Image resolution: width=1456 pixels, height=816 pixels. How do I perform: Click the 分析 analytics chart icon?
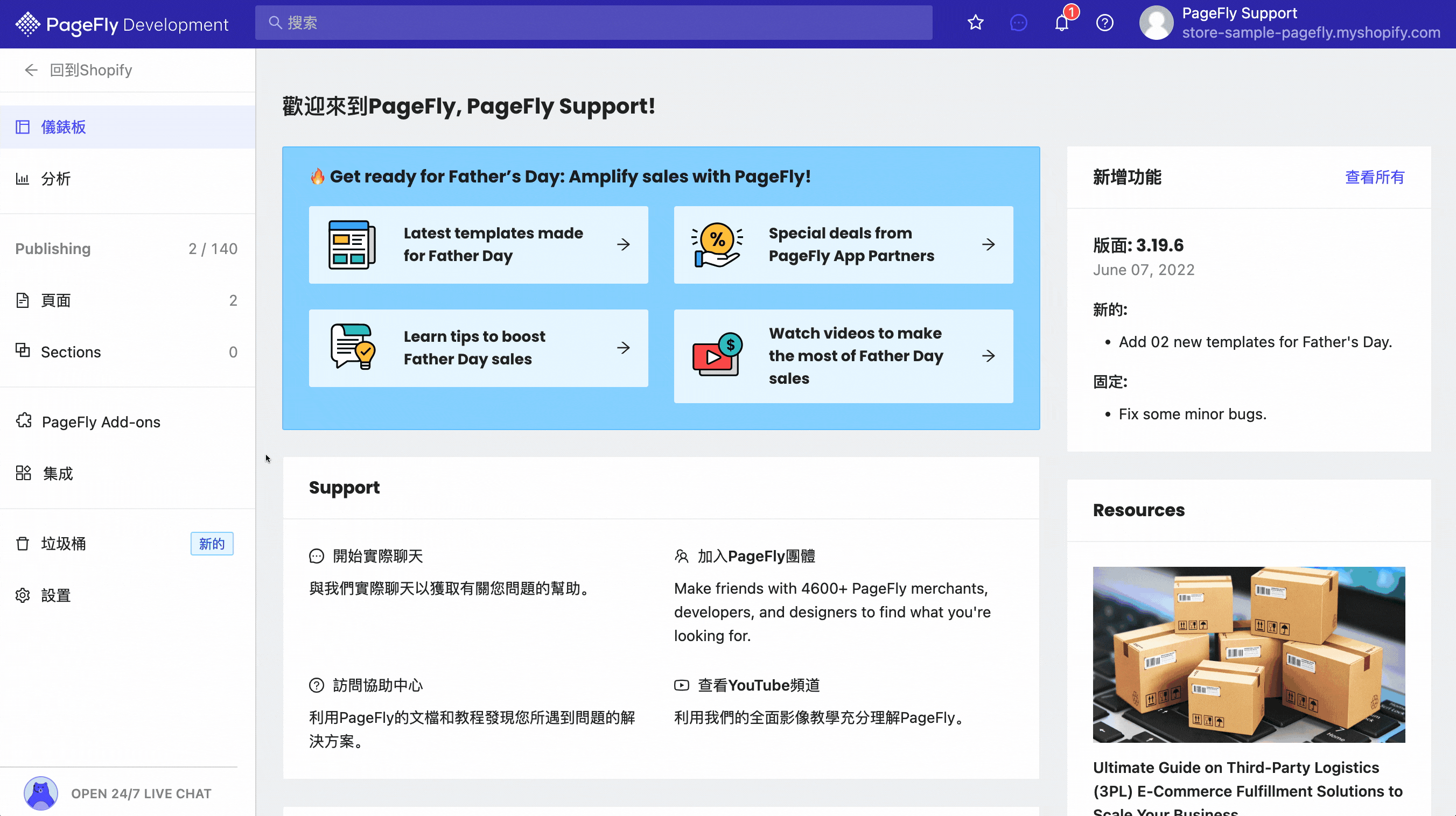[23, 179]
